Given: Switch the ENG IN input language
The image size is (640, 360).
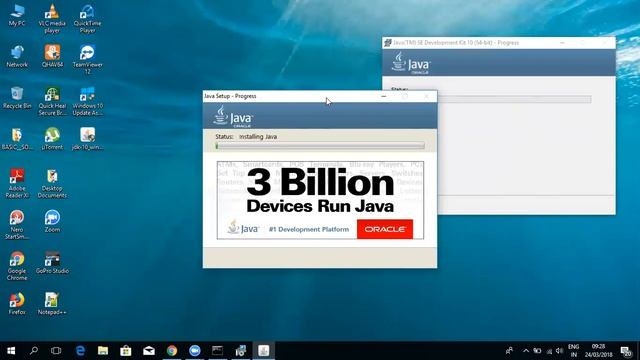Looking at the screenshot, I should (x=573, y=351).
